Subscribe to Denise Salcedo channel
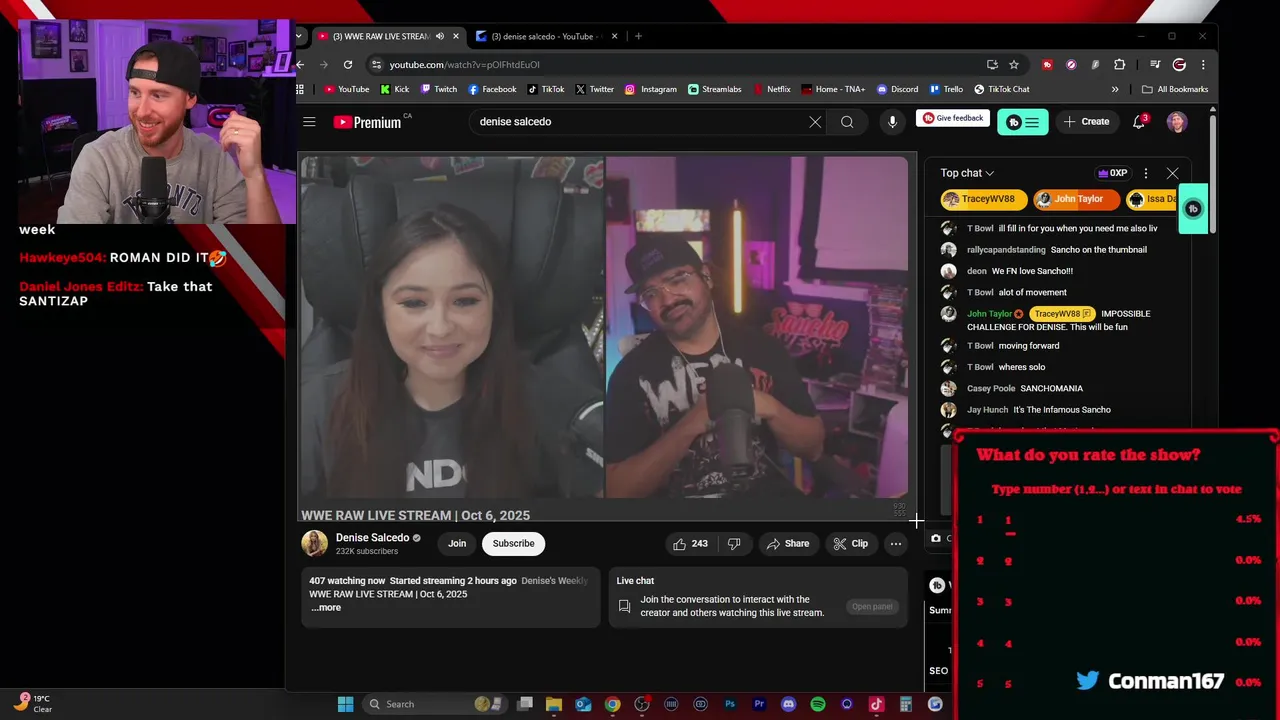Viewport: 1280px width, 720px height. tap(513, 544)
